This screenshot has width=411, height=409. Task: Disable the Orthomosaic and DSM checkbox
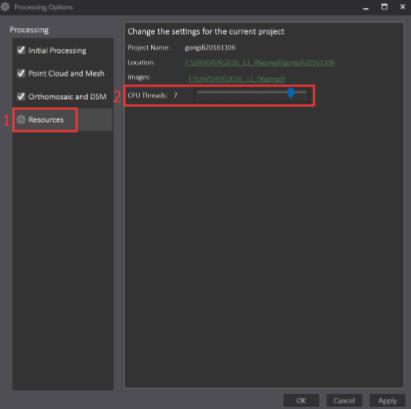pyautogui.click(x=21, y=97)
